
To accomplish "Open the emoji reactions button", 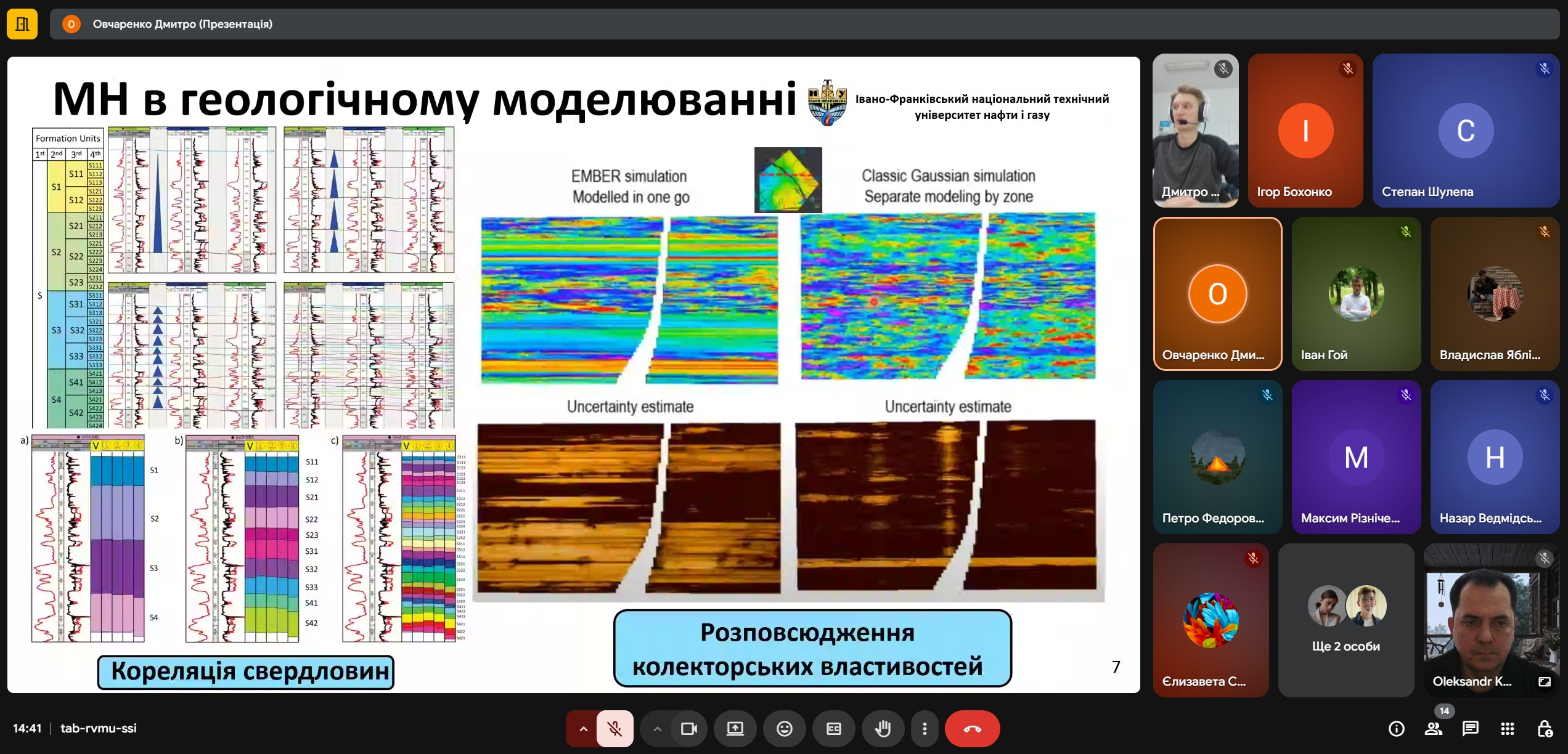I will coord(784,729).
